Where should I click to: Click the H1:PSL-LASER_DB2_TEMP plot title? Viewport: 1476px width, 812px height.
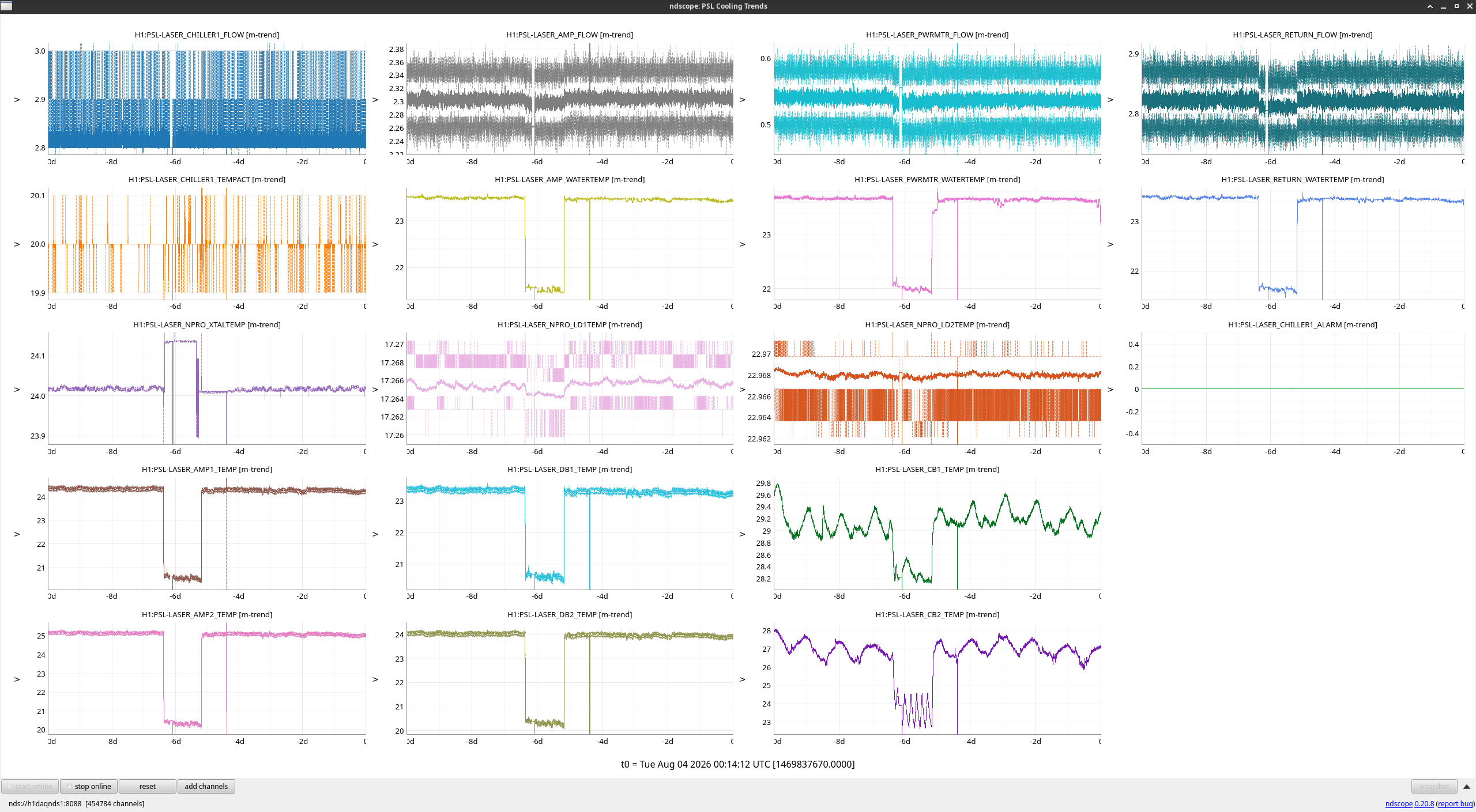(x=570, y=614)
